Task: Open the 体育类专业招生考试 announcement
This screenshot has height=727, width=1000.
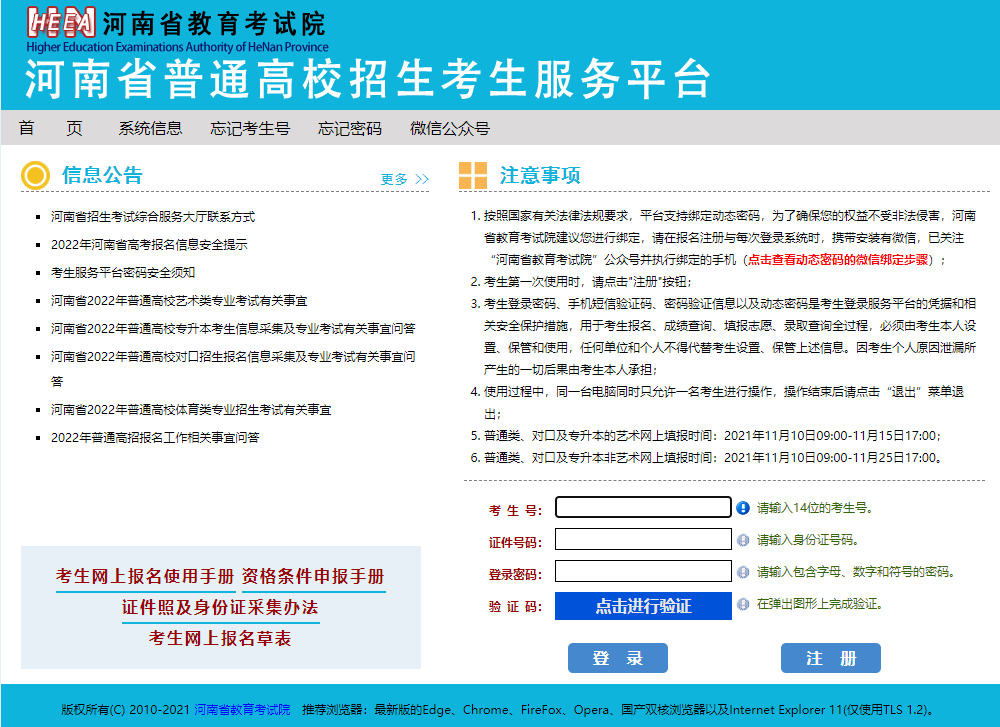Action: [x=191, y=410]
